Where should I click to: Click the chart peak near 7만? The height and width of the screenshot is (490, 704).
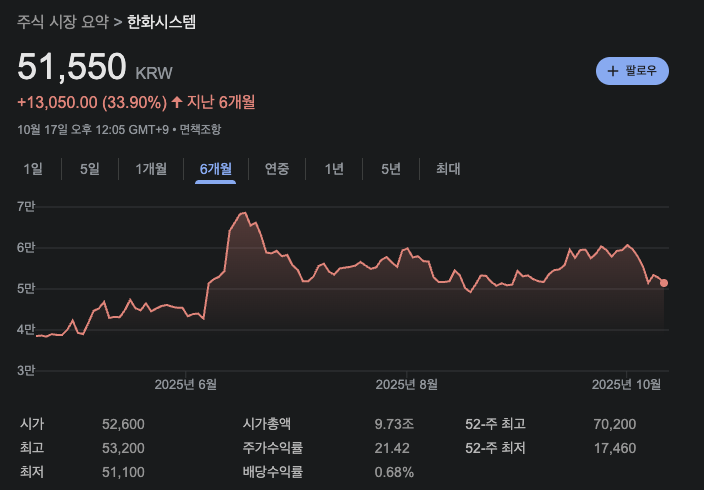click(242, 213)
